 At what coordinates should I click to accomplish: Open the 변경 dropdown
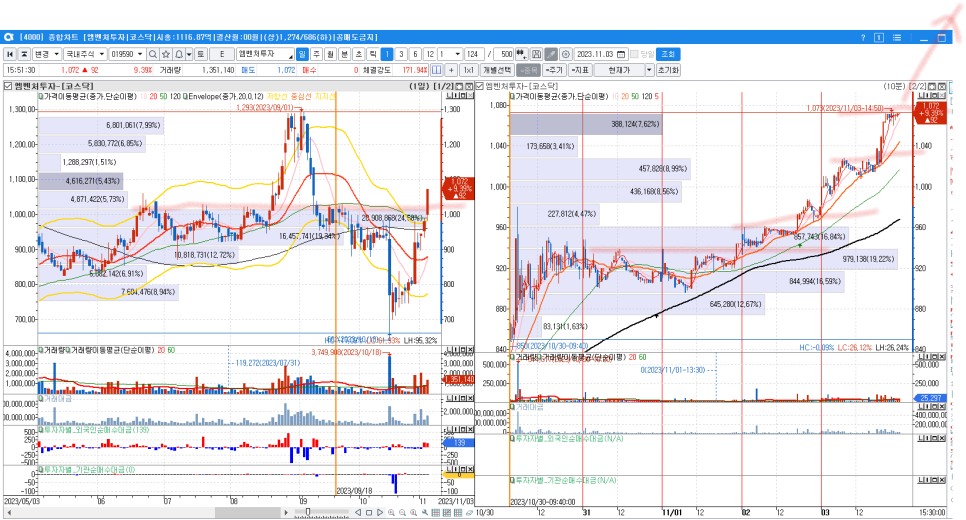tap(47, 54)
